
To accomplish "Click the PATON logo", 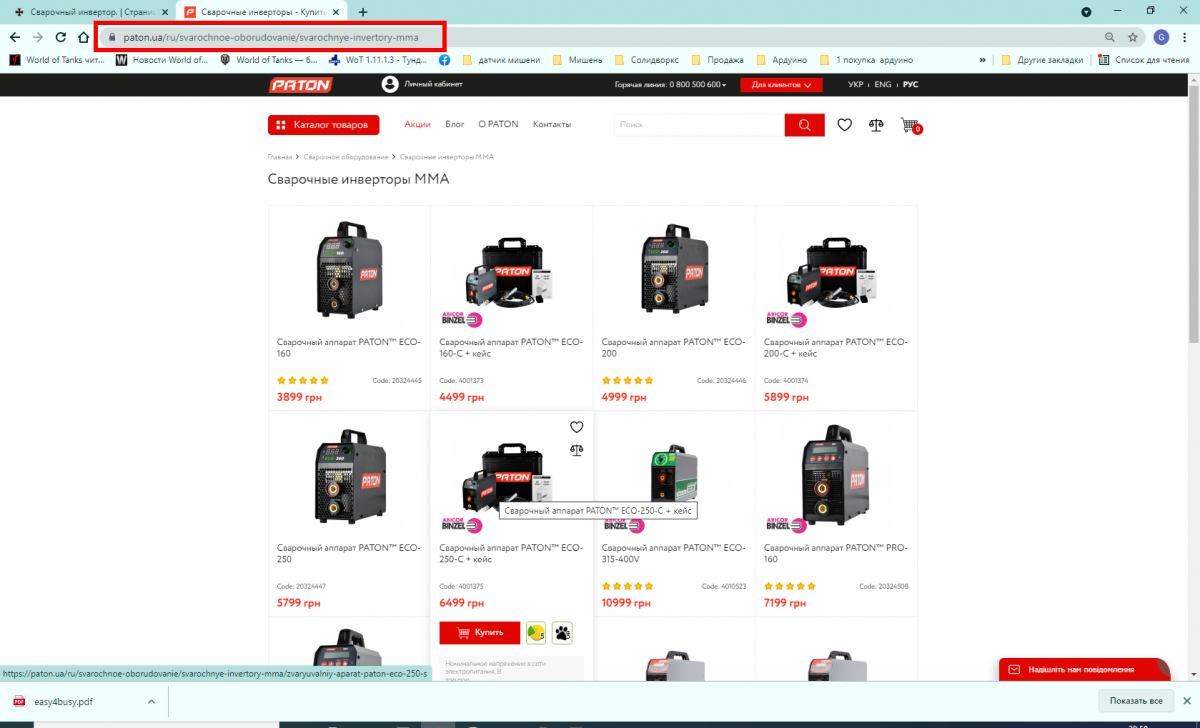I will 300,85.
